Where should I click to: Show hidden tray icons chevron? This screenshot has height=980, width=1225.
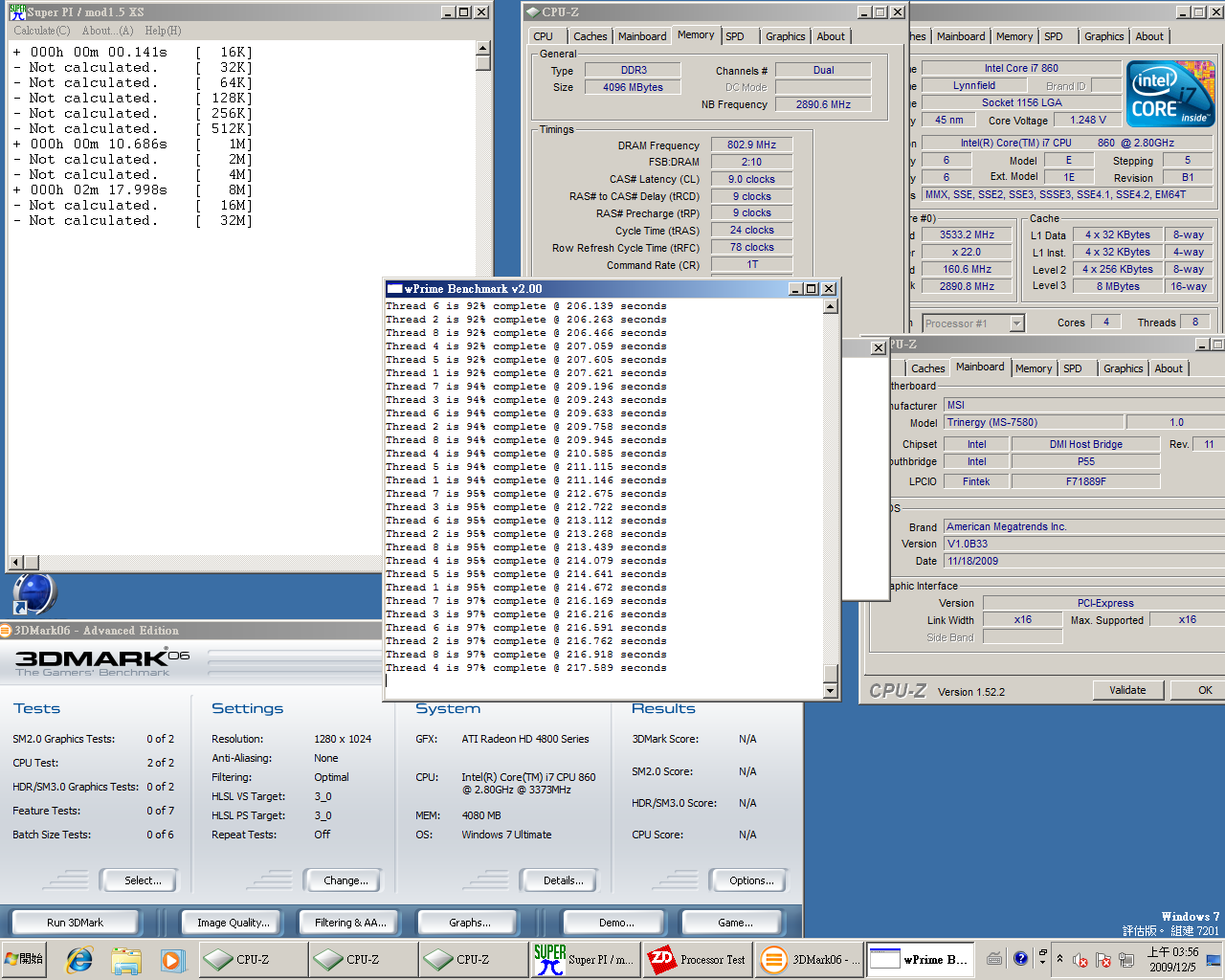1059,959
